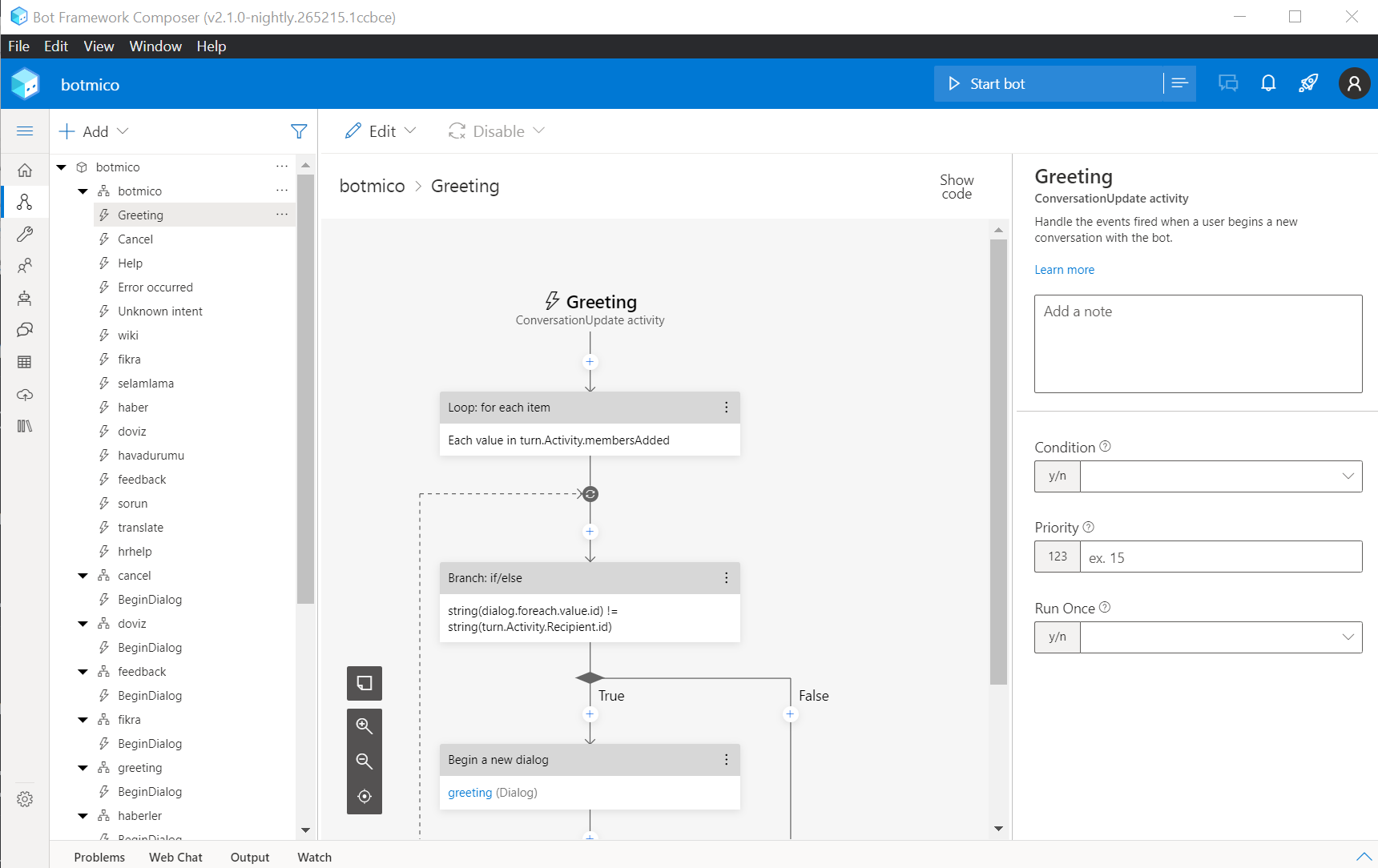Open the Learn more link
The image size is (1378, 868).
(x=1064, y=269)
